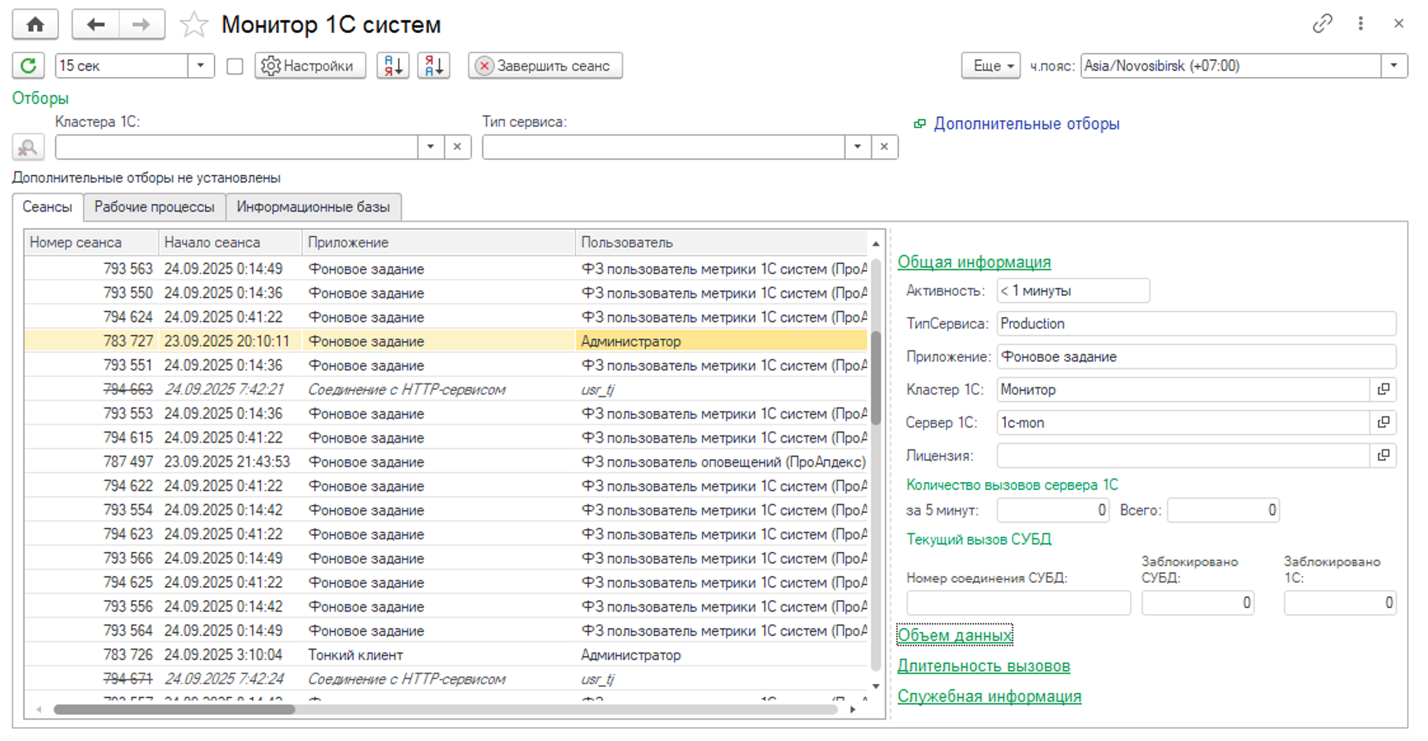Go to the home page icon
This screenshot has height=741, width=1428.
[x=35, y=25]
